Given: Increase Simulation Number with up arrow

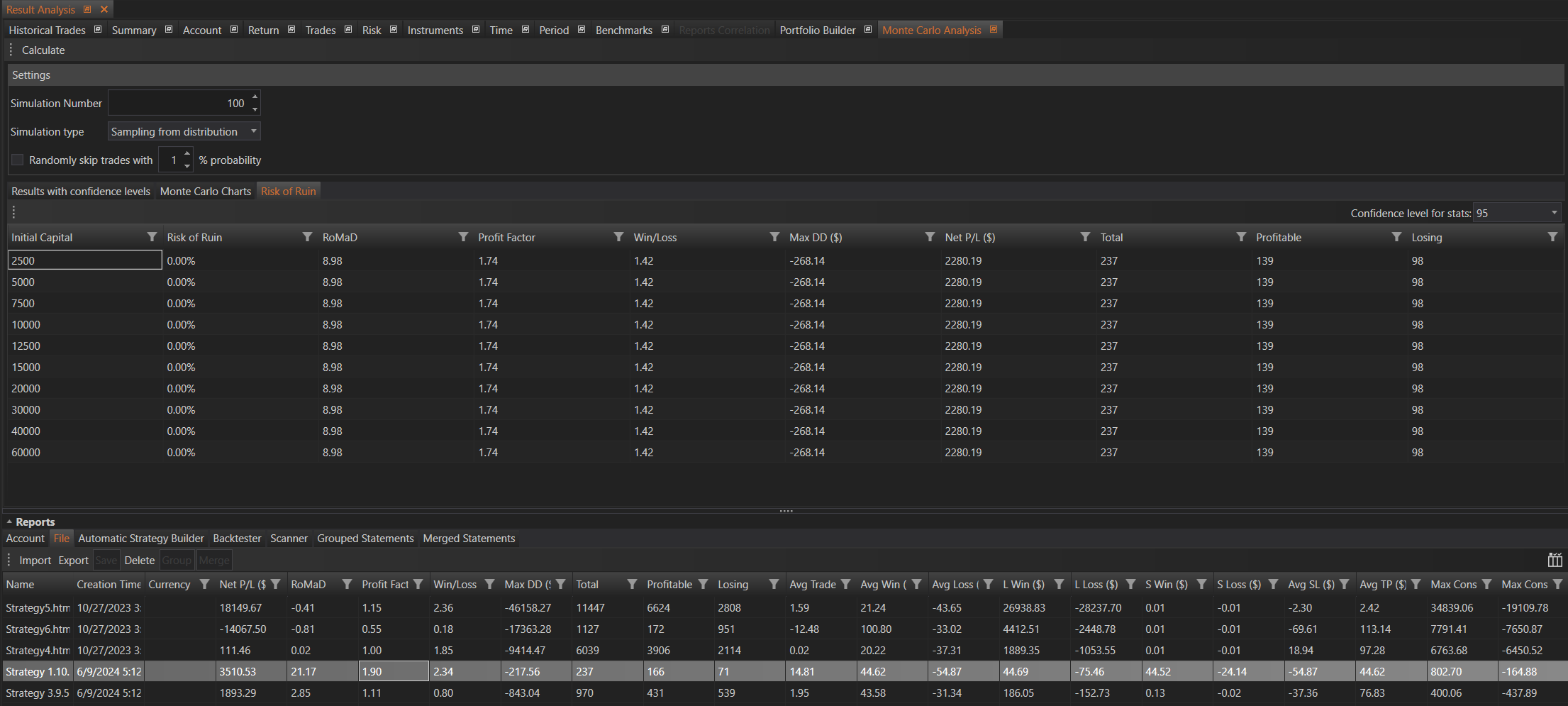Looking at the screenshot, I should pos(255,96).
